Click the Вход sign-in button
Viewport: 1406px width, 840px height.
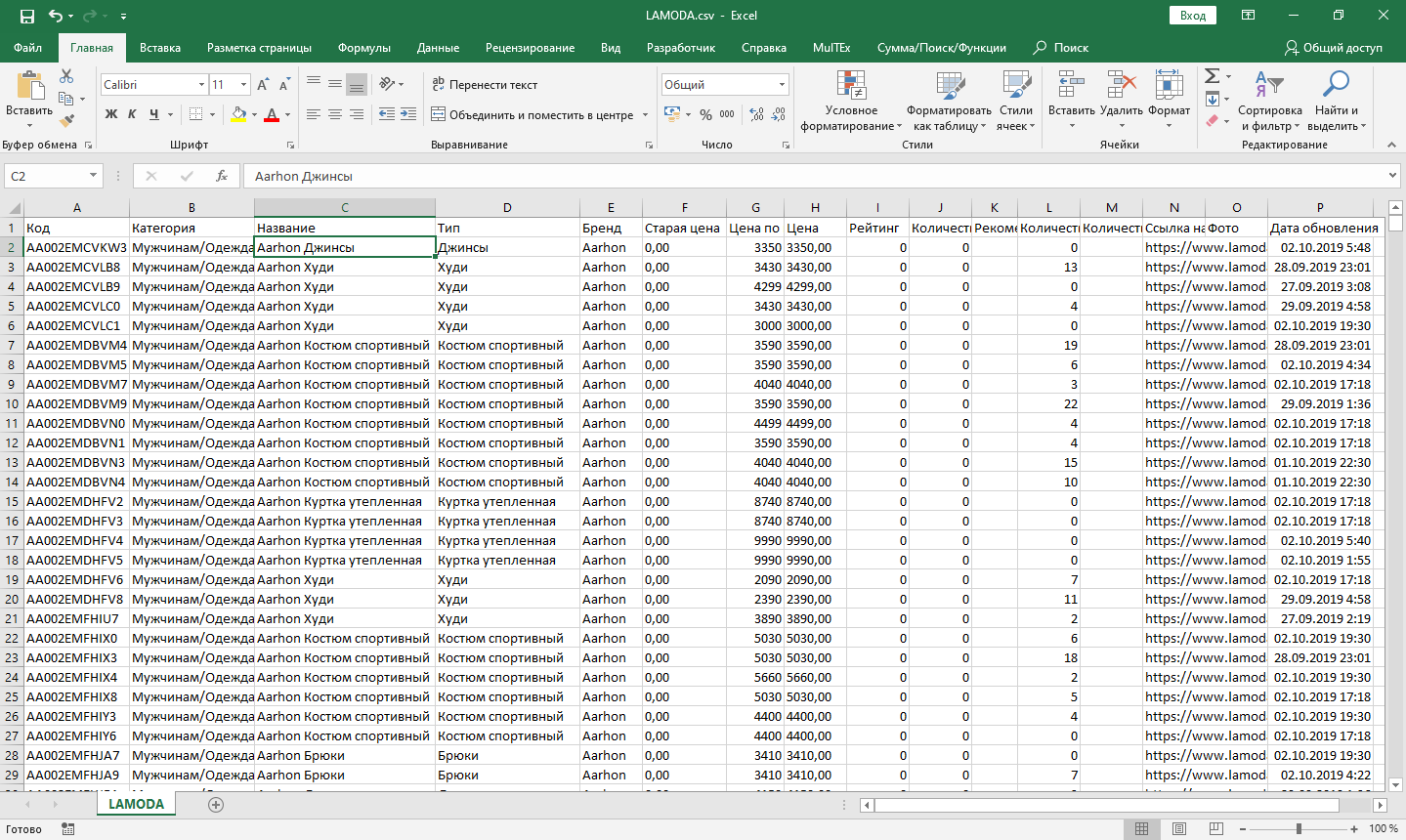[x=1192, y=16]
